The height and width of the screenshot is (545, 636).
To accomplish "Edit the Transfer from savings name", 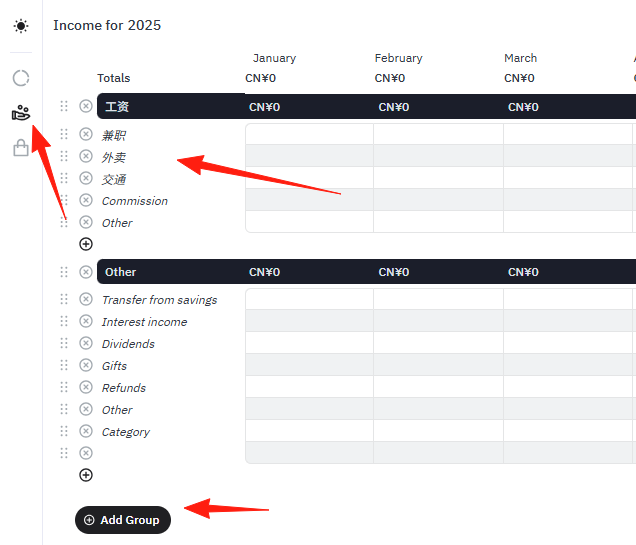I will pyautogui.click(x=159, y=300).
